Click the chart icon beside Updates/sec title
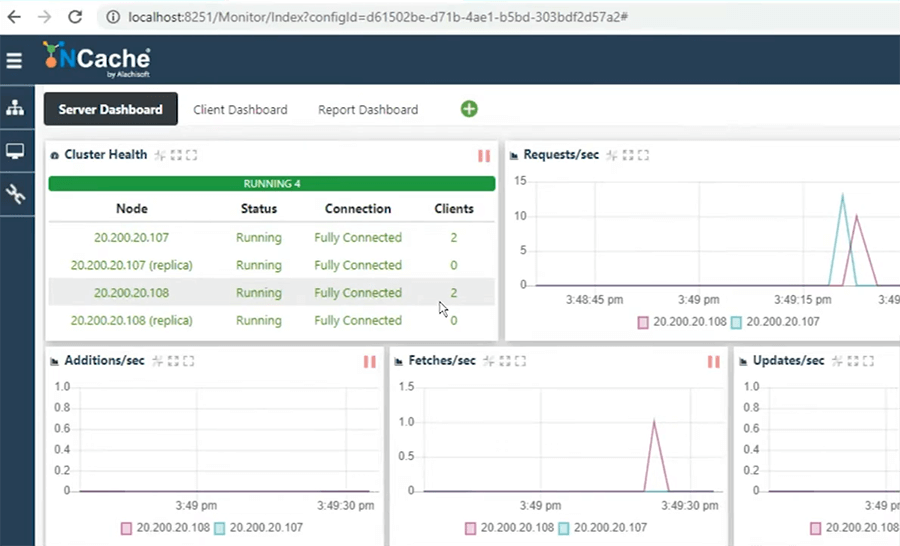This screenshot has height=546, width=900. [x=743, y=362]
